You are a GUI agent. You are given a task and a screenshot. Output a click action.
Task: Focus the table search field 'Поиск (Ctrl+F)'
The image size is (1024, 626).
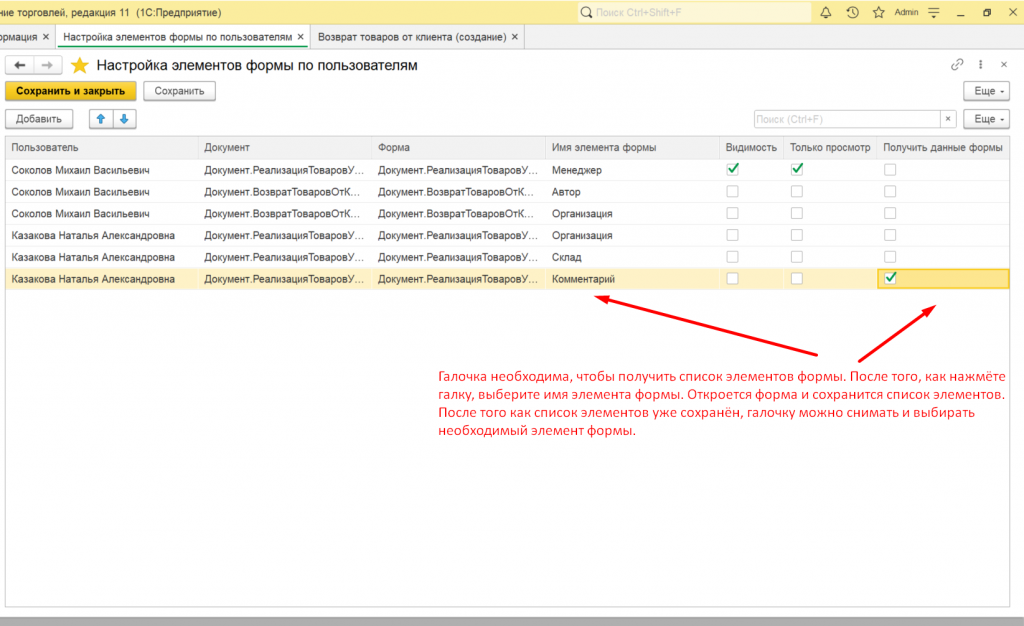pos(846,119)
